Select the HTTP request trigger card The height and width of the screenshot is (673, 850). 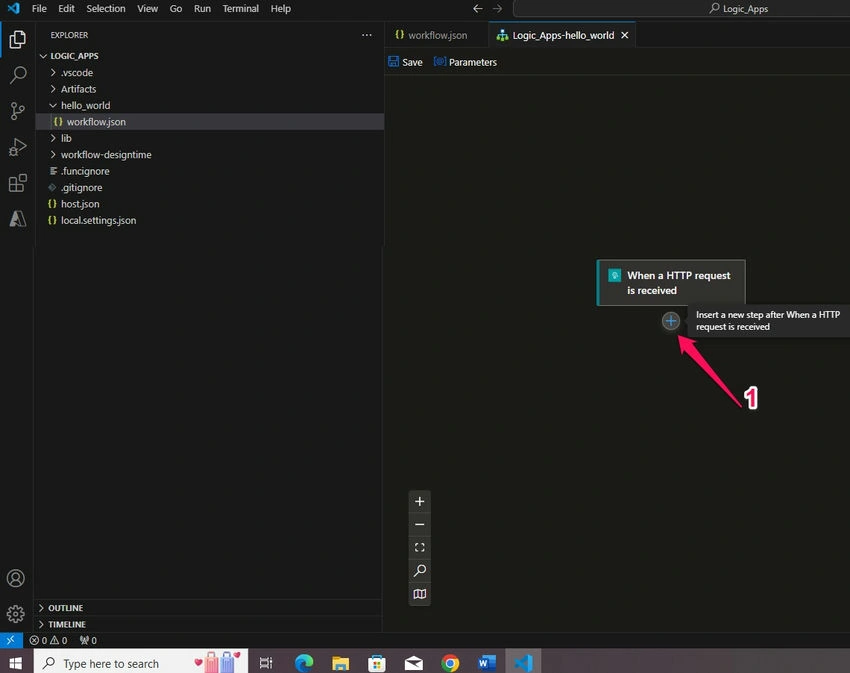(x=671, y=283)
